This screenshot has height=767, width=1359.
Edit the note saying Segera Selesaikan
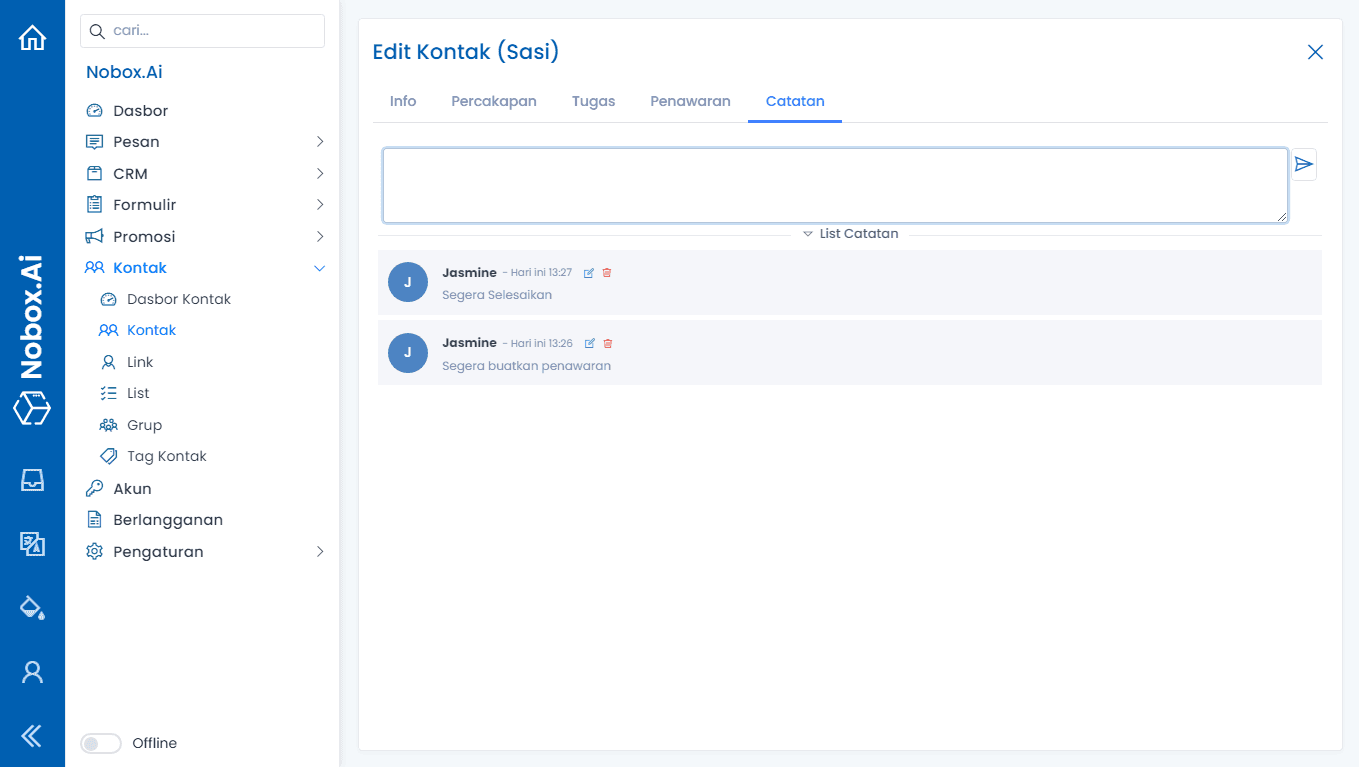pyautogui.click(x=589, y=272)
